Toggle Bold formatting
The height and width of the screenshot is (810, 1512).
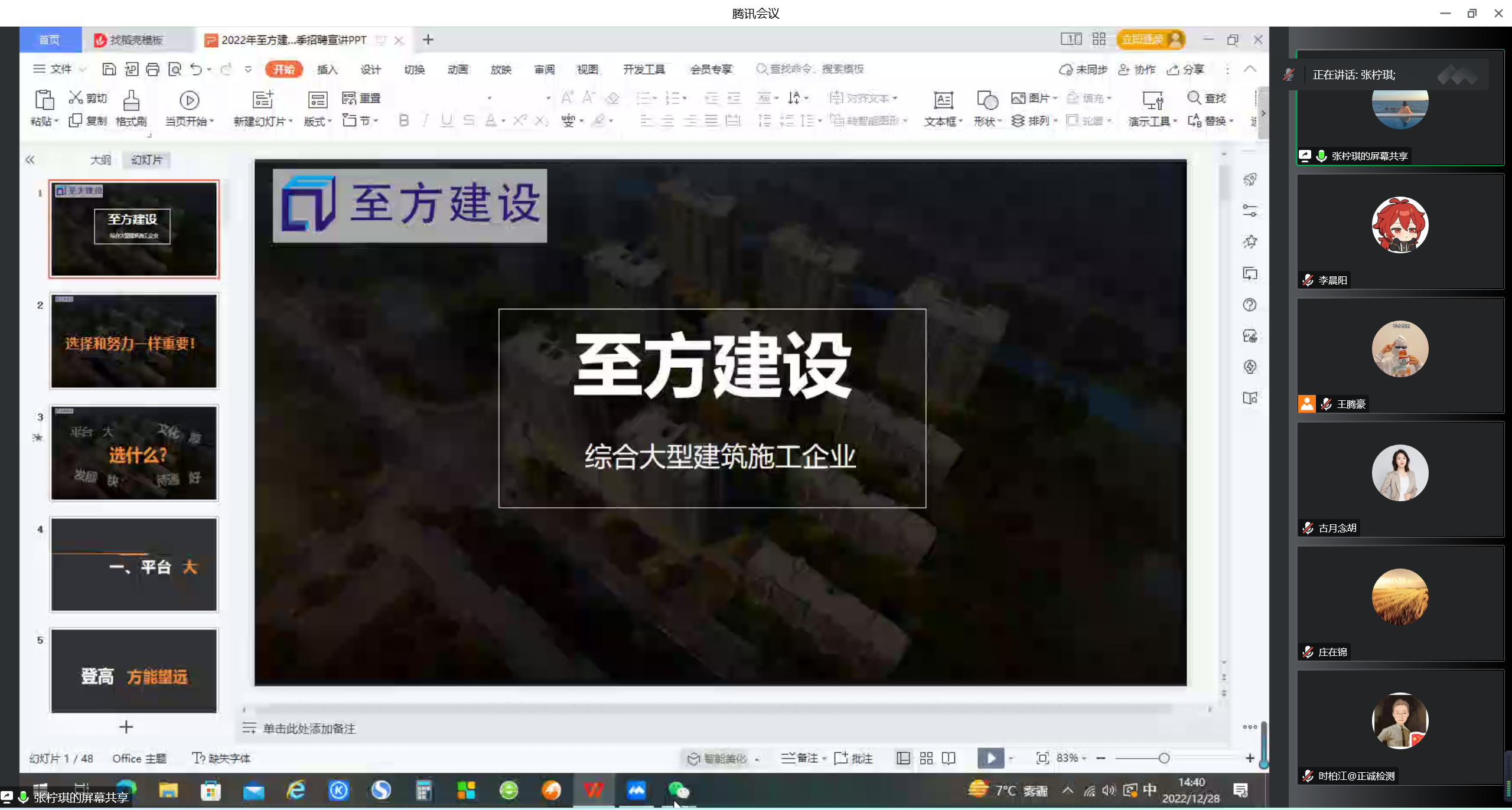point(404,120)
